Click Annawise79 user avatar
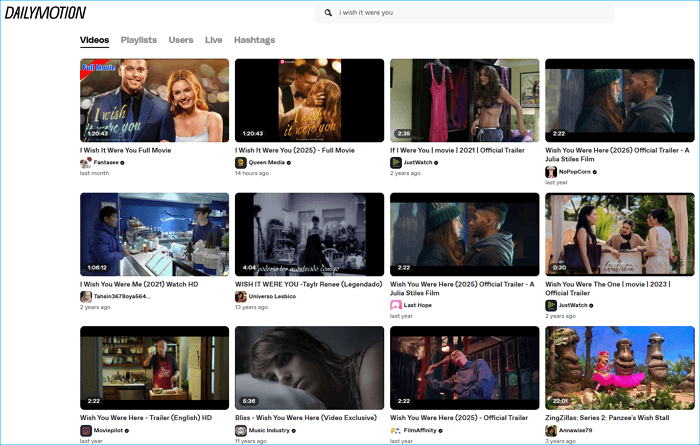Viewport: 700px width, 445px height. 551,431
